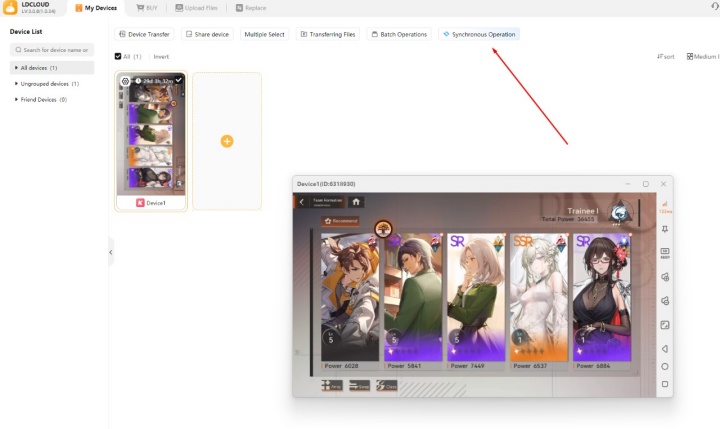Toggle the All devices checkbox
This screenshot has width=720, height=429.
[118, 56]
